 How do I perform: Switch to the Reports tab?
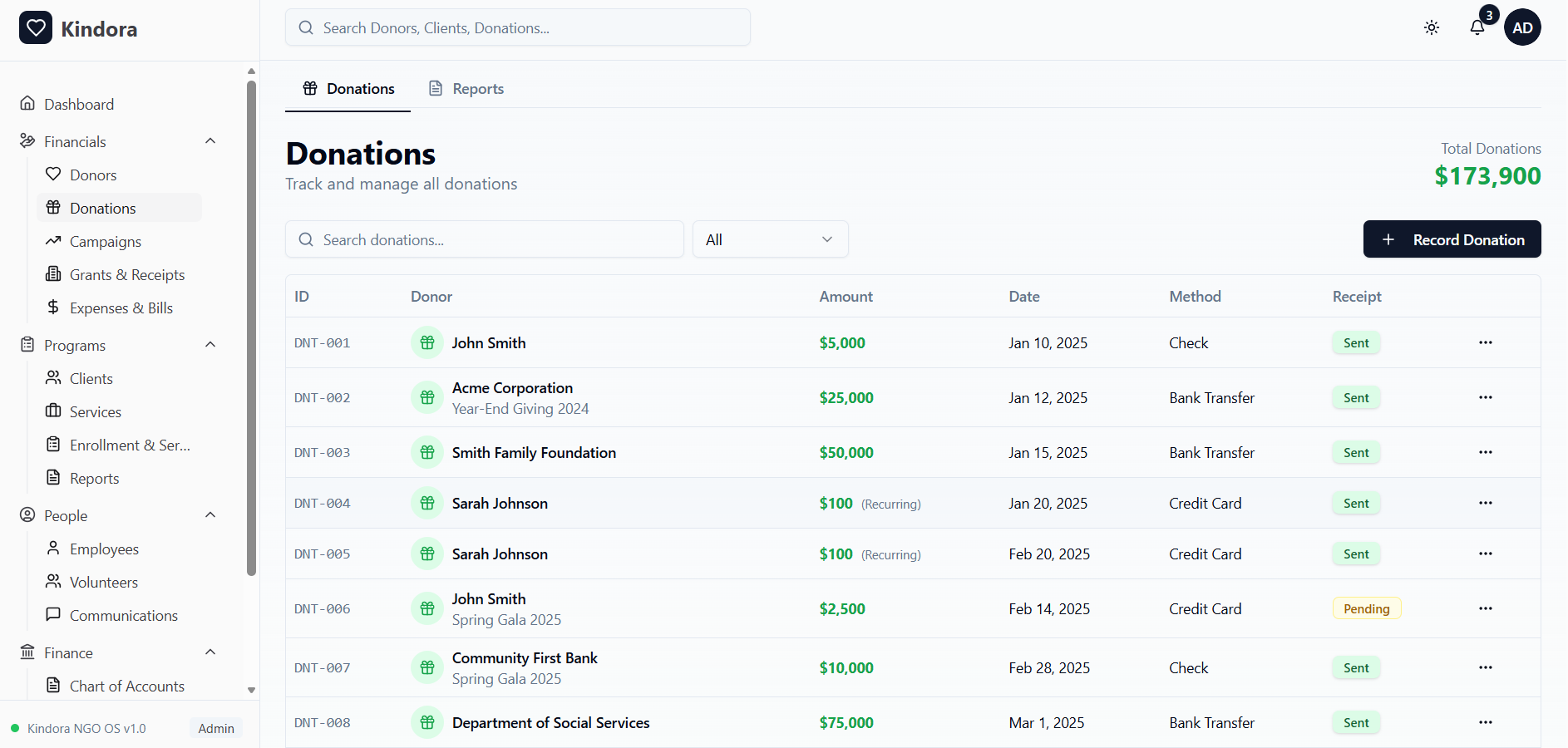[465, 88]
